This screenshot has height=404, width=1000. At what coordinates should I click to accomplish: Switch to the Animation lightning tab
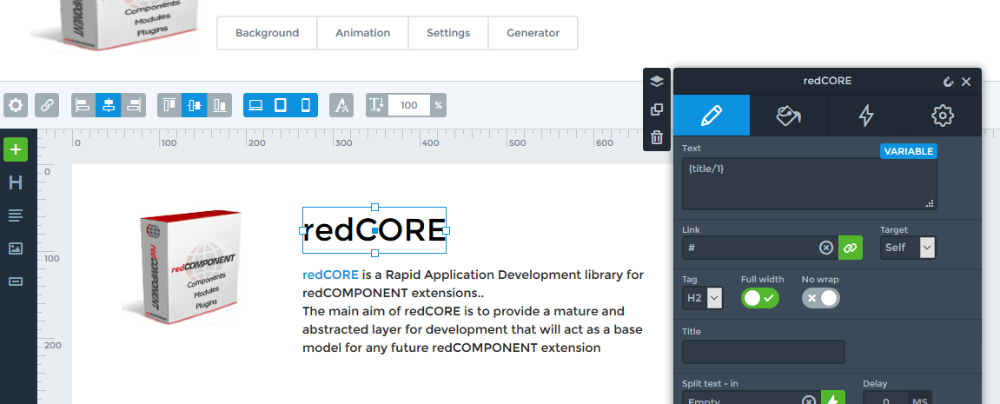865,116
